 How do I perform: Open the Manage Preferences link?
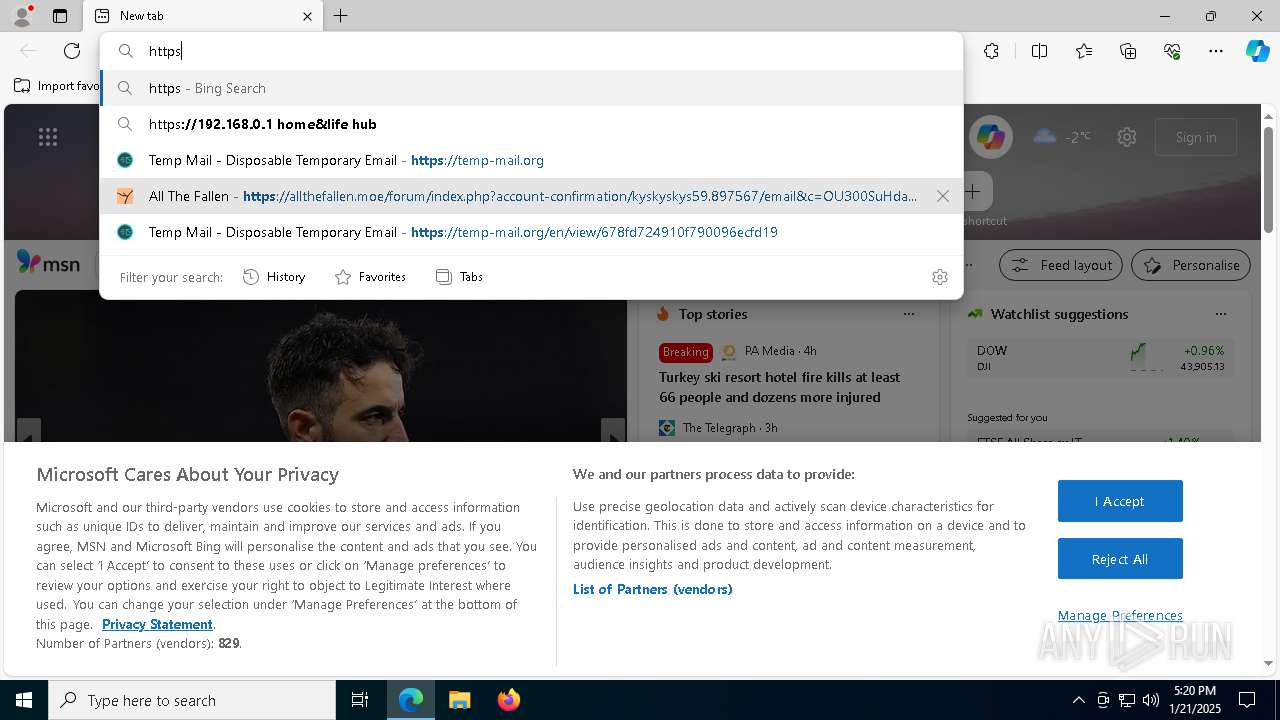(x=1120, y=615)
